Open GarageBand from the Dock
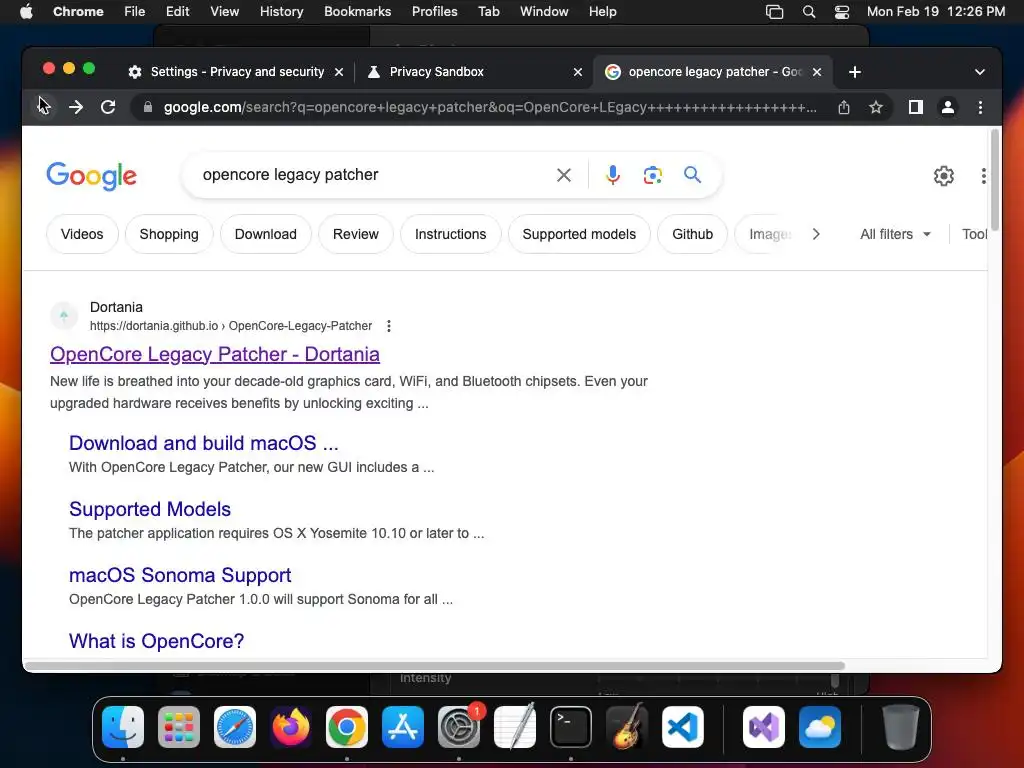1024x768 pixels. point(627,727)
